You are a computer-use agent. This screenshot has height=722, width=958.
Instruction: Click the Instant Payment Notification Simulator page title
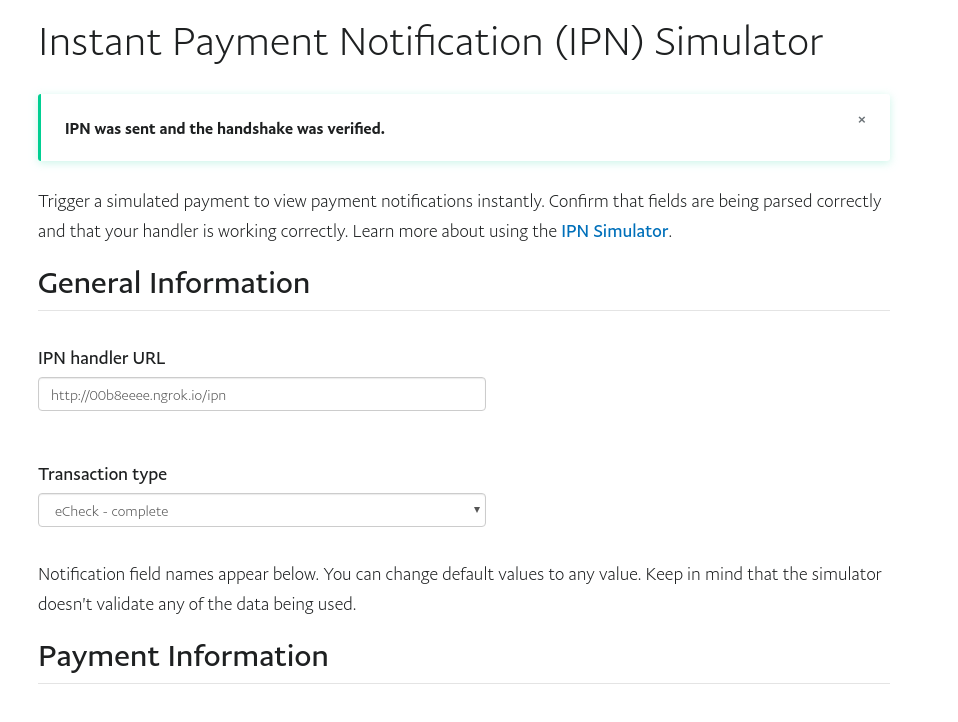[x=430, y=42]
